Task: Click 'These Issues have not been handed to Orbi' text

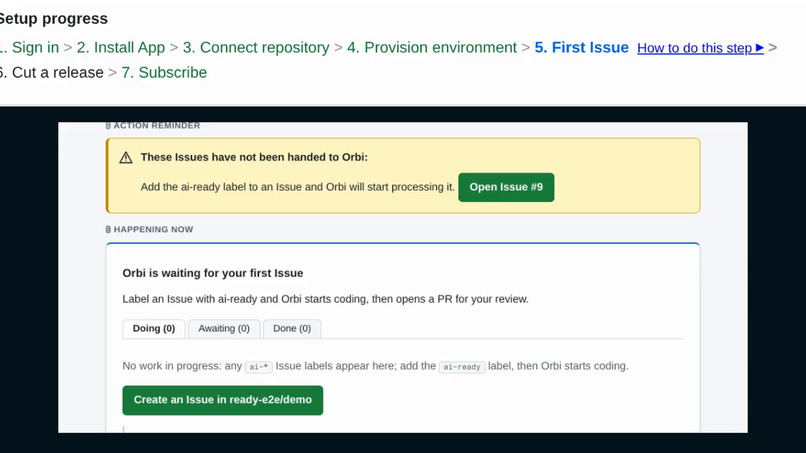Action: tap(254, 157)
